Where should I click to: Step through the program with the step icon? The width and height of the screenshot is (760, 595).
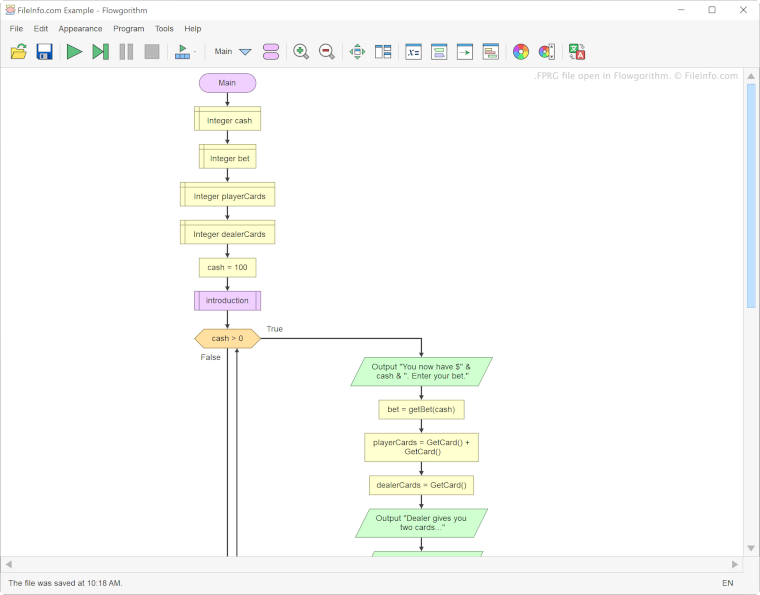pyautogui.click(x=100, y=51)
